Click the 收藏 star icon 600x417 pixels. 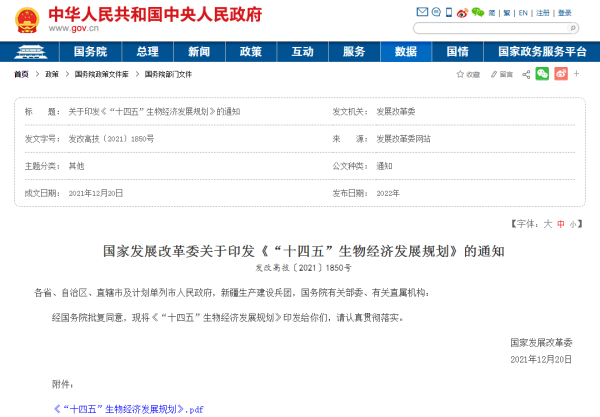pyautogui.click(x=460, y=74)
